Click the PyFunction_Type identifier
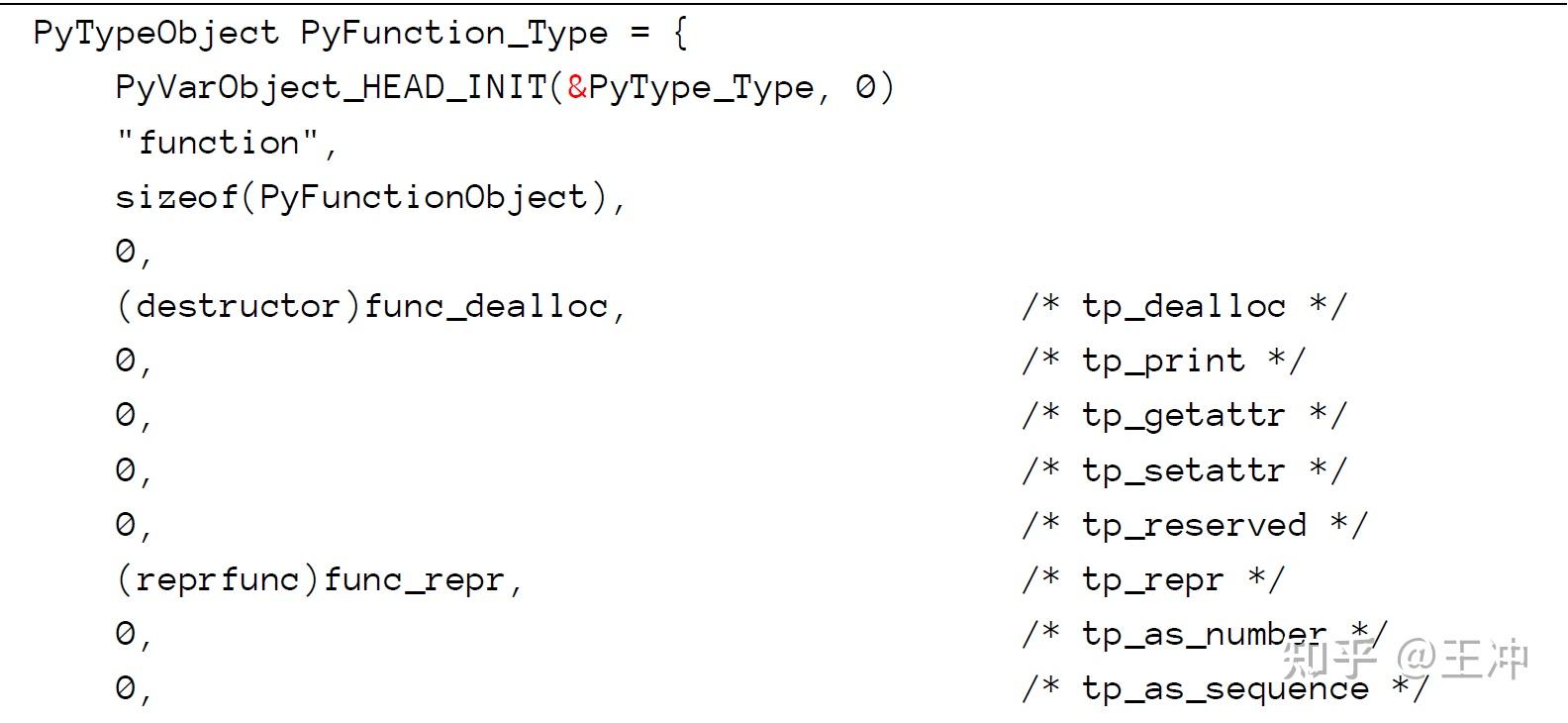 (x=454, y=34)
